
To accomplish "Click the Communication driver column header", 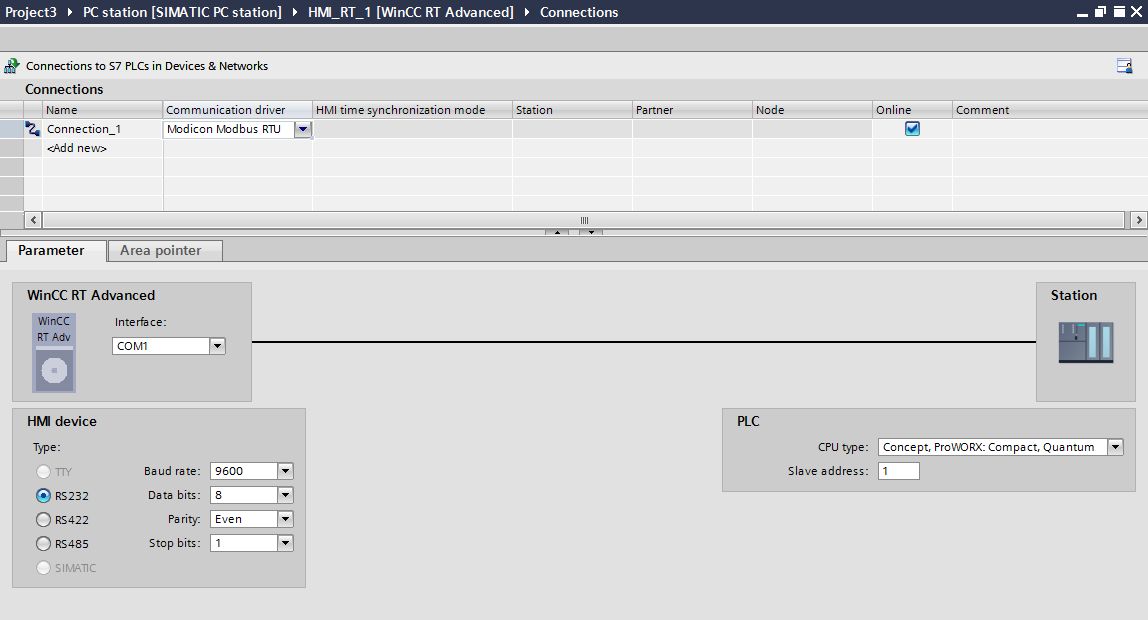I will click(237, 110).
